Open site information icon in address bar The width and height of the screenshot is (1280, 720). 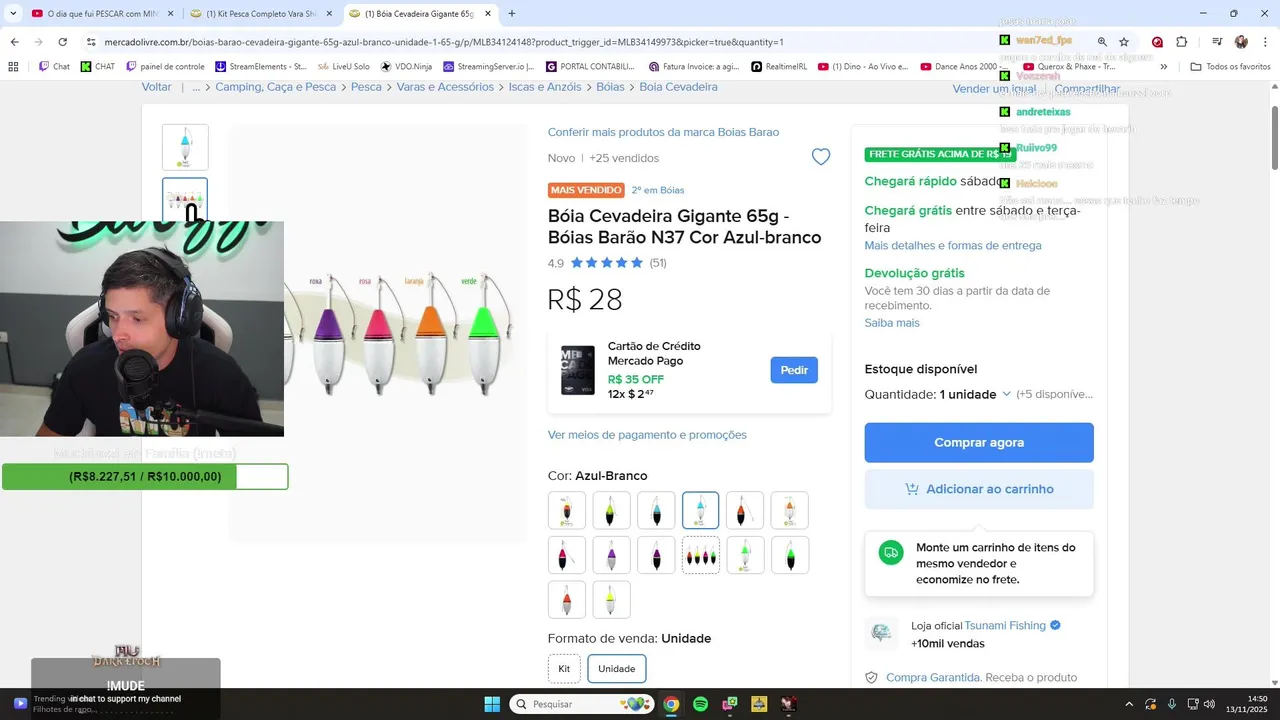91,42
